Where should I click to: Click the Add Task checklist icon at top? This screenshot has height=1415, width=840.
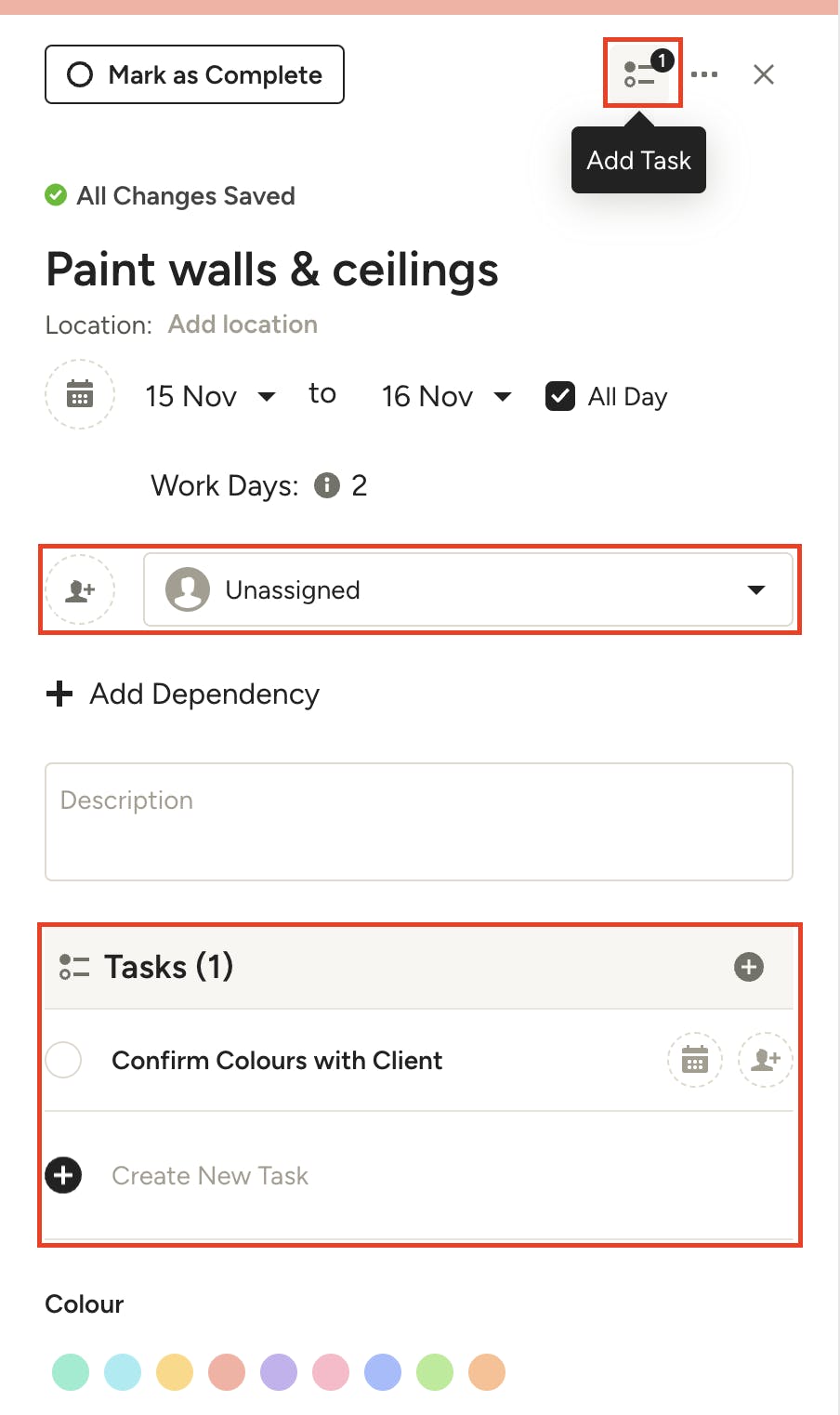click(641, 73)
